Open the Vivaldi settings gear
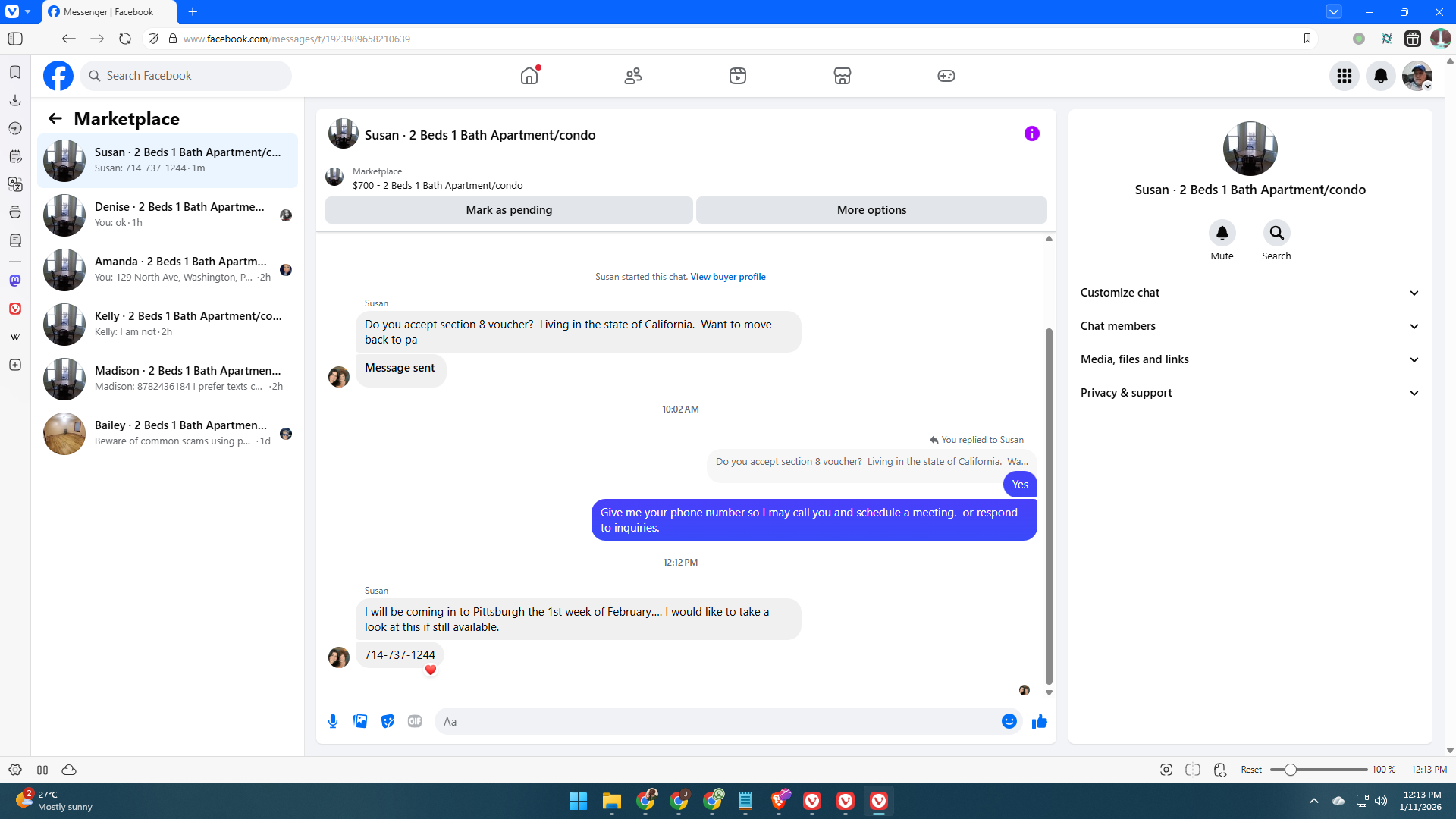Image resolution: width=1456 pixels, height=819 pixels. [x=15, y=770]
